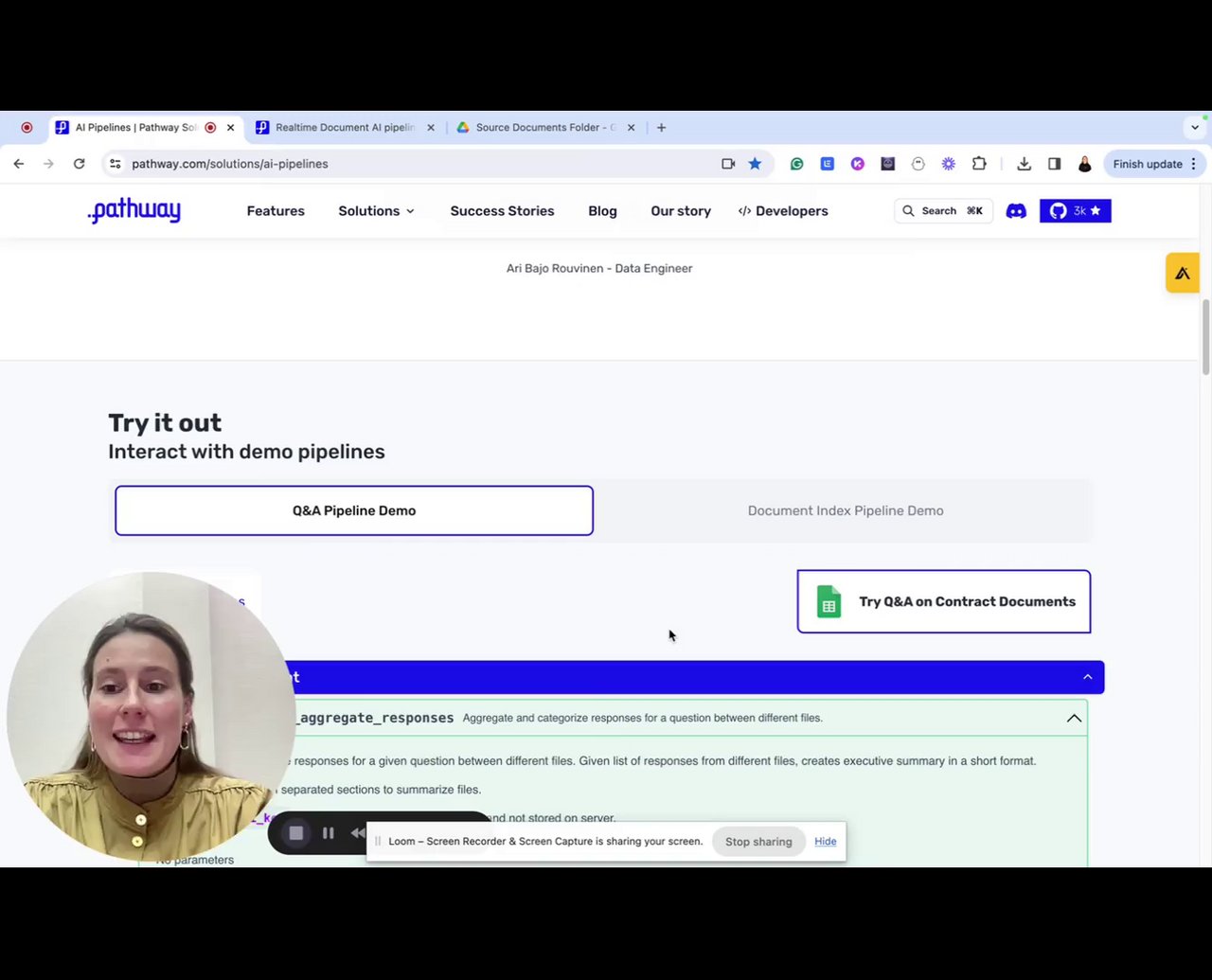The width and height of the screenshot is (1212, 980).
Task: Open the Pathway Discord icon link
Action: tap(1016, 211)
